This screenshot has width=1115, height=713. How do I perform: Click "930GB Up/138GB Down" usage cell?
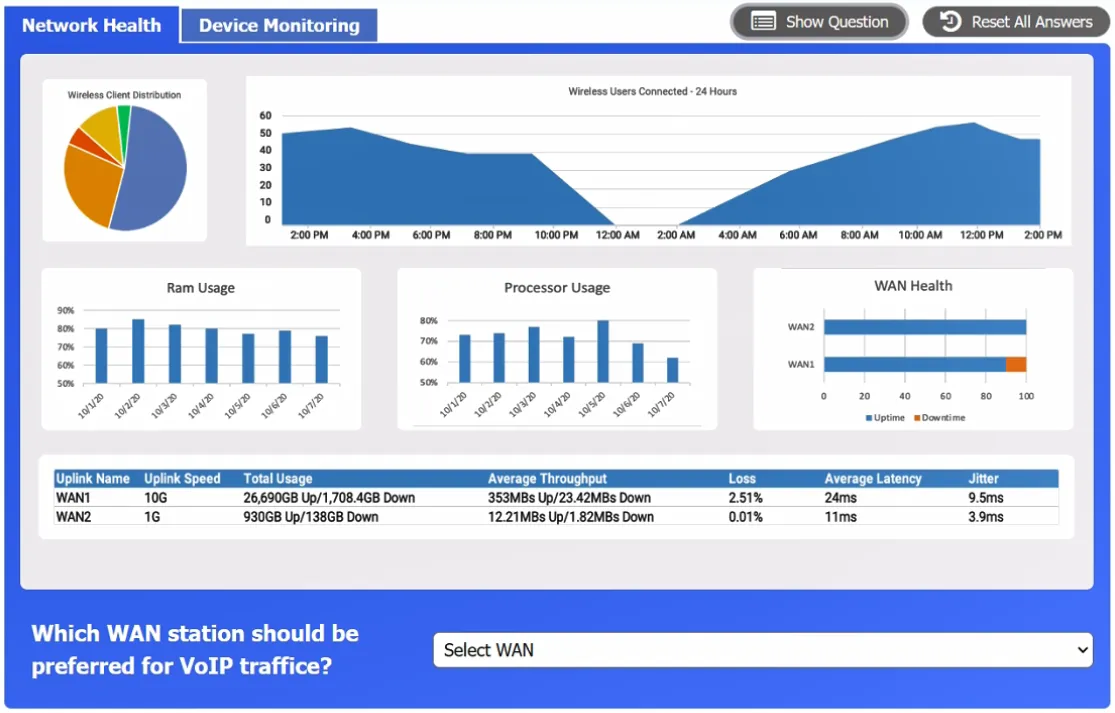coord(311,517)
